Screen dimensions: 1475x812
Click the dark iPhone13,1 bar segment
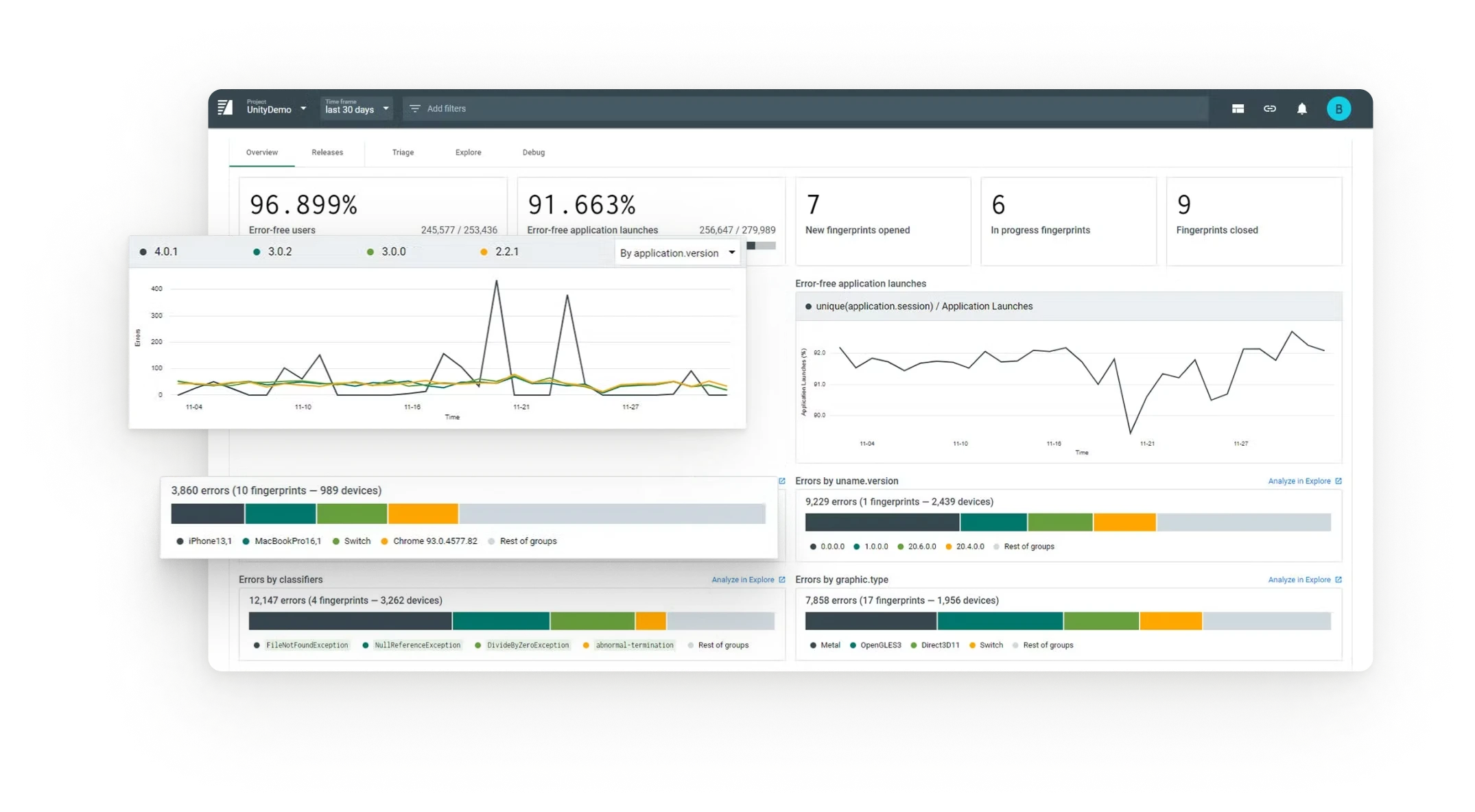point(207,514)
